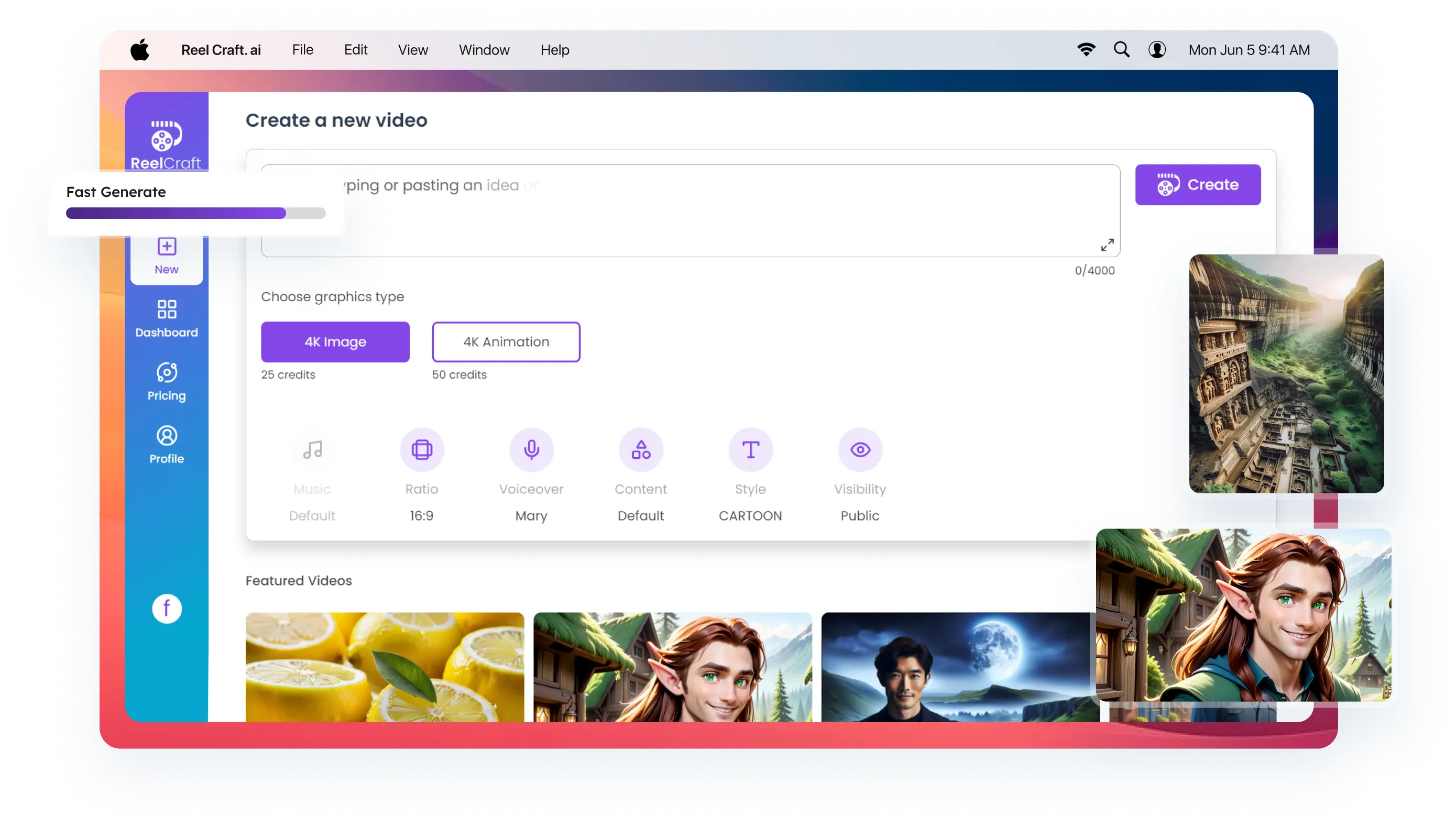Open the Window menu
This screenshot has height=828, width=1456.
[484, 50]
